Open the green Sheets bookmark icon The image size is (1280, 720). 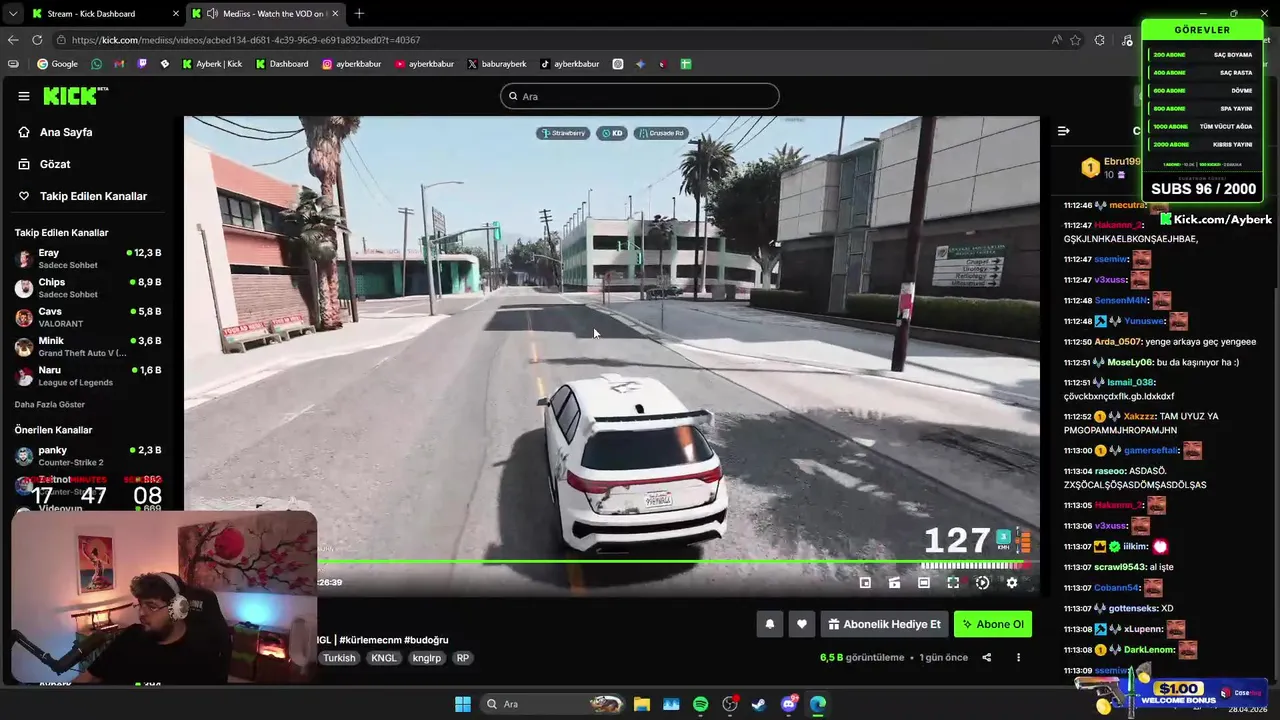(x=686, y=64)
